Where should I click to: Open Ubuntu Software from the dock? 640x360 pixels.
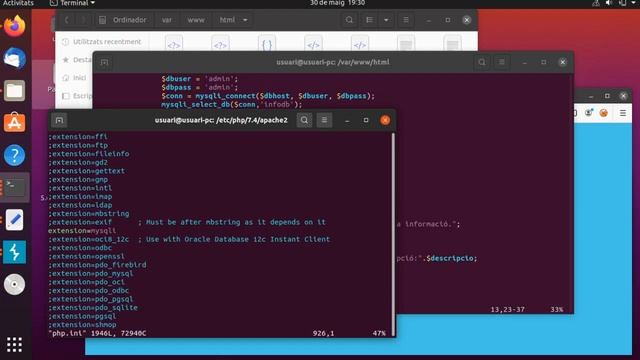pos(15,122)
